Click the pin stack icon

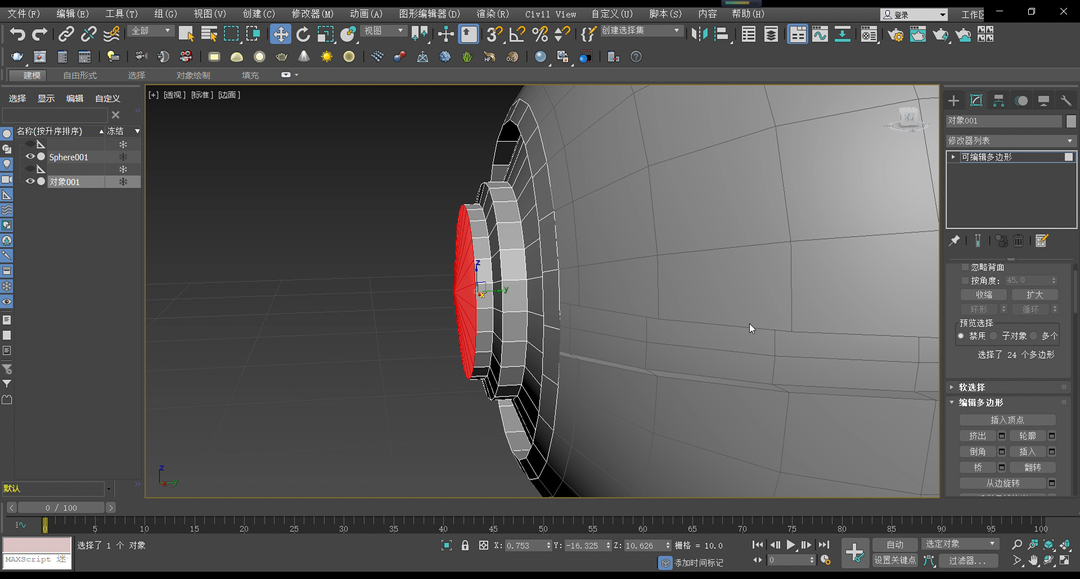point(955,241)
